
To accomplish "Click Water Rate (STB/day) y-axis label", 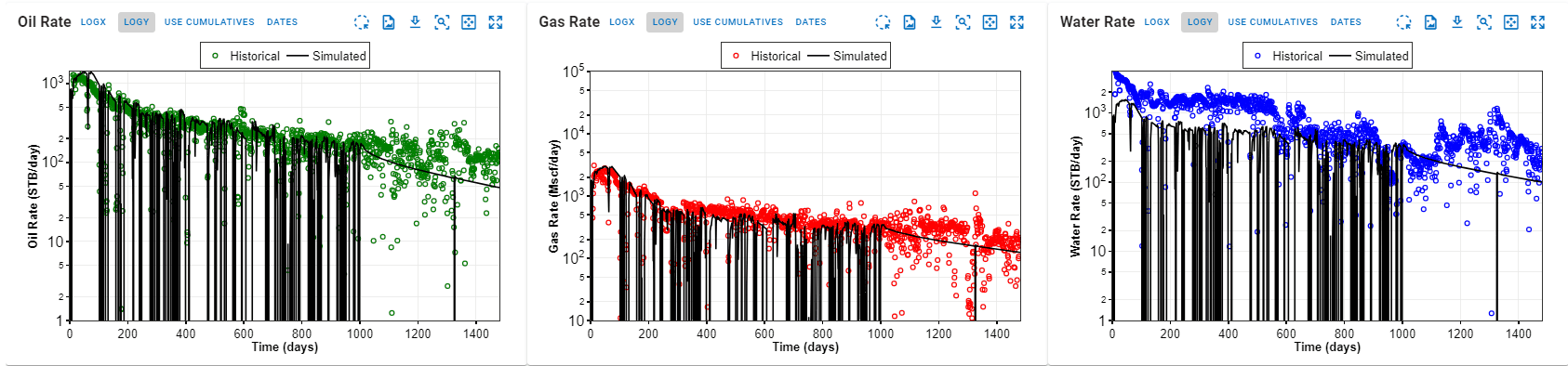I will 1075,196.
